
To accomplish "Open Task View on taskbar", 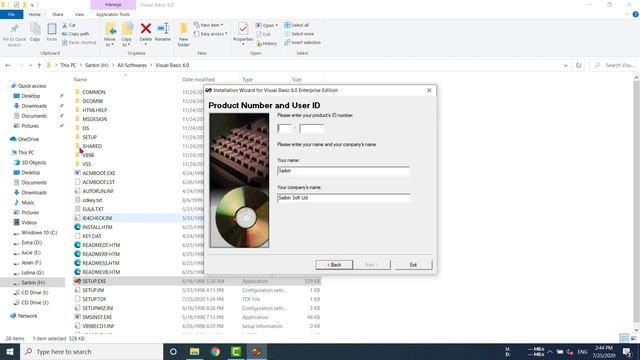I will click(x=173, y=351).
